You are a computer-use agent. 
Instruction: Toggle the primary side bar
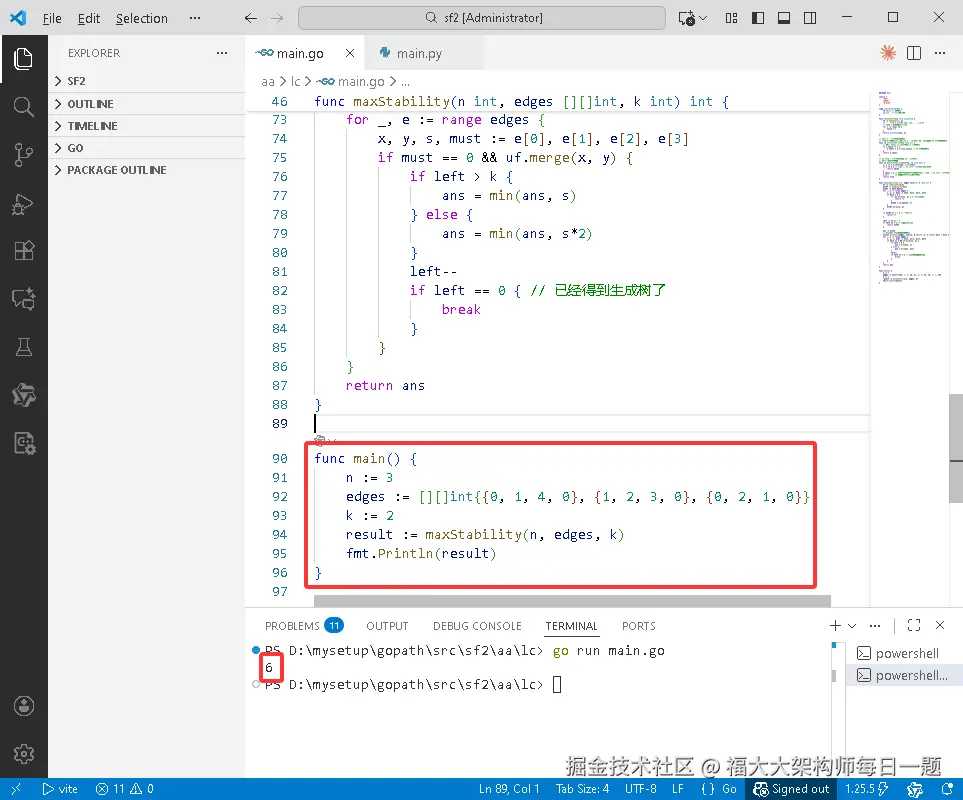click(758, 18)
